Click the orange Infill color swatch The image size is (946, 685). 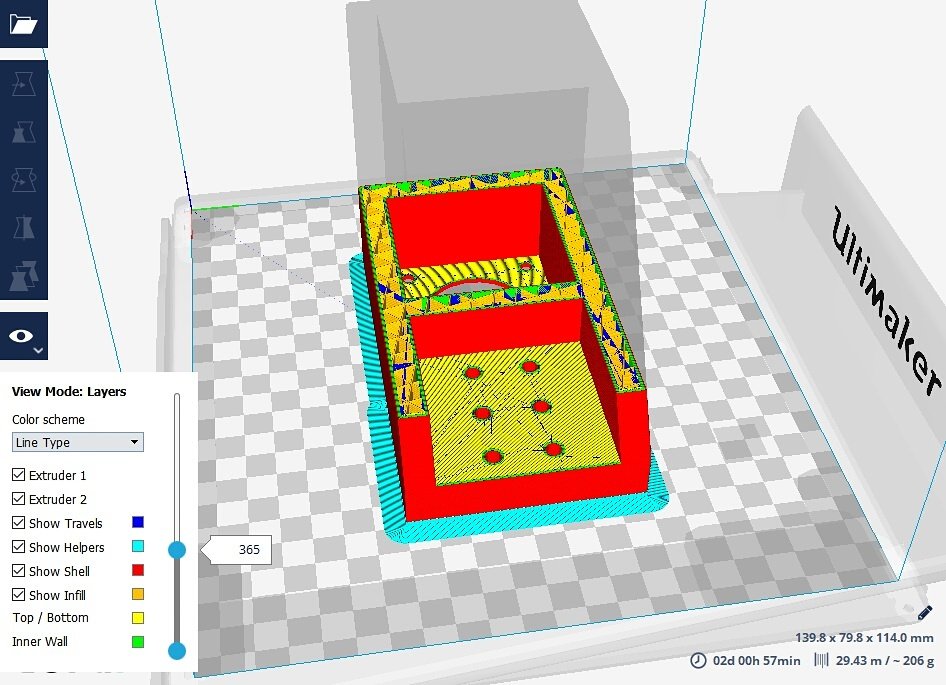point(138,594)
